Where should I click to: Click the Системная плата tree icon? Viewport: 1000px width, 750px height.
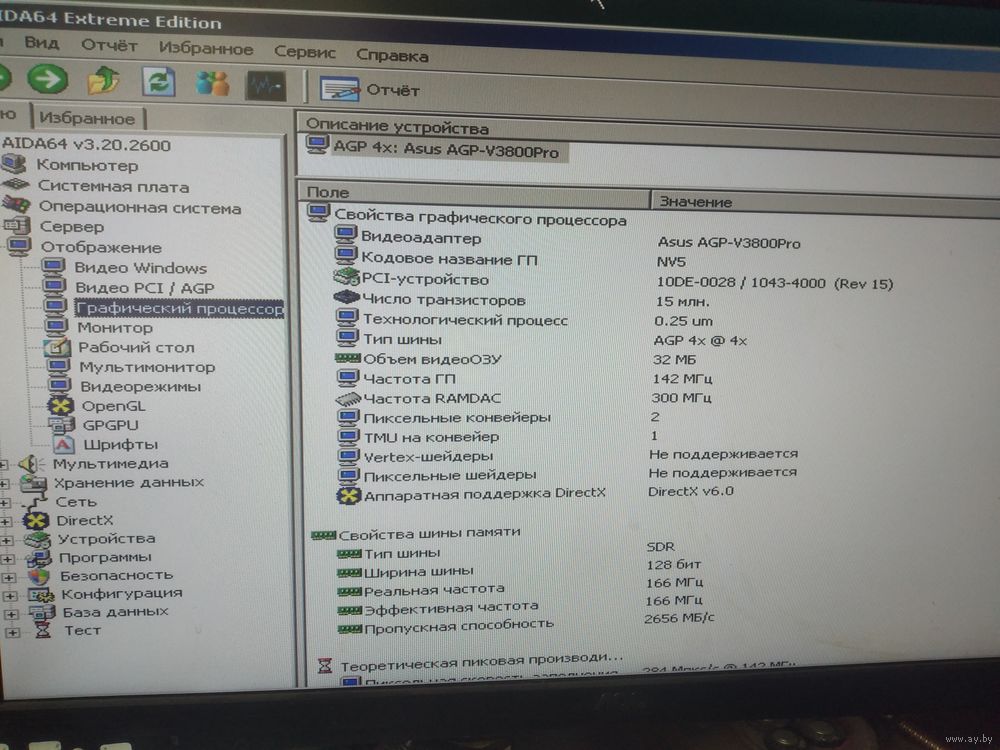(x=16, y=185)
